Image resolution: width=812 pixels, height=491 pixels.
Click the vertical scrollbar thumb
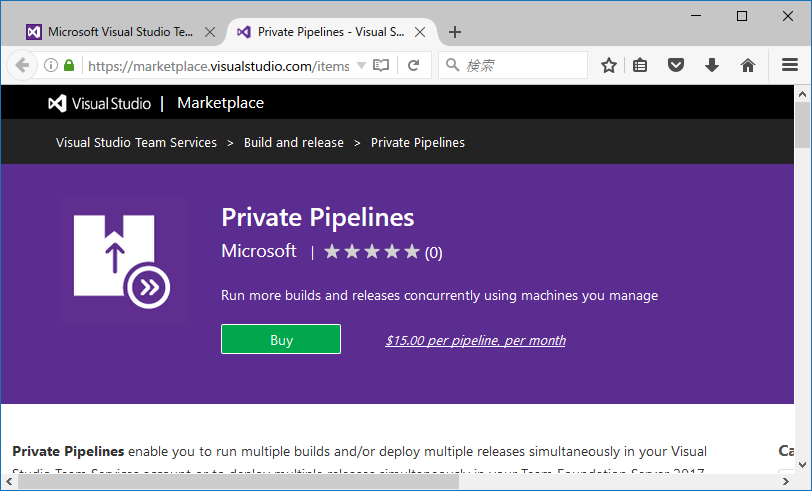[802, 125]
